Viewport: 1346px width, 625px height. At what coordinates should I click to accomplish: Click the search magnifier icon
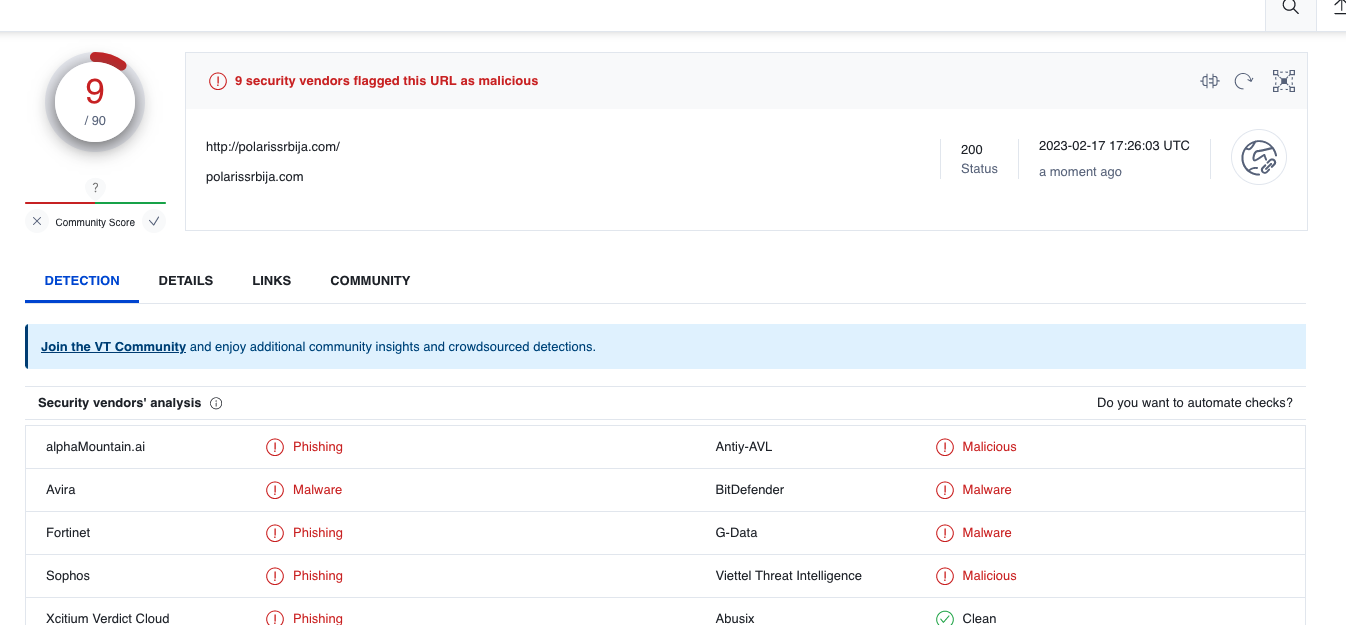tap(1291, 7)
